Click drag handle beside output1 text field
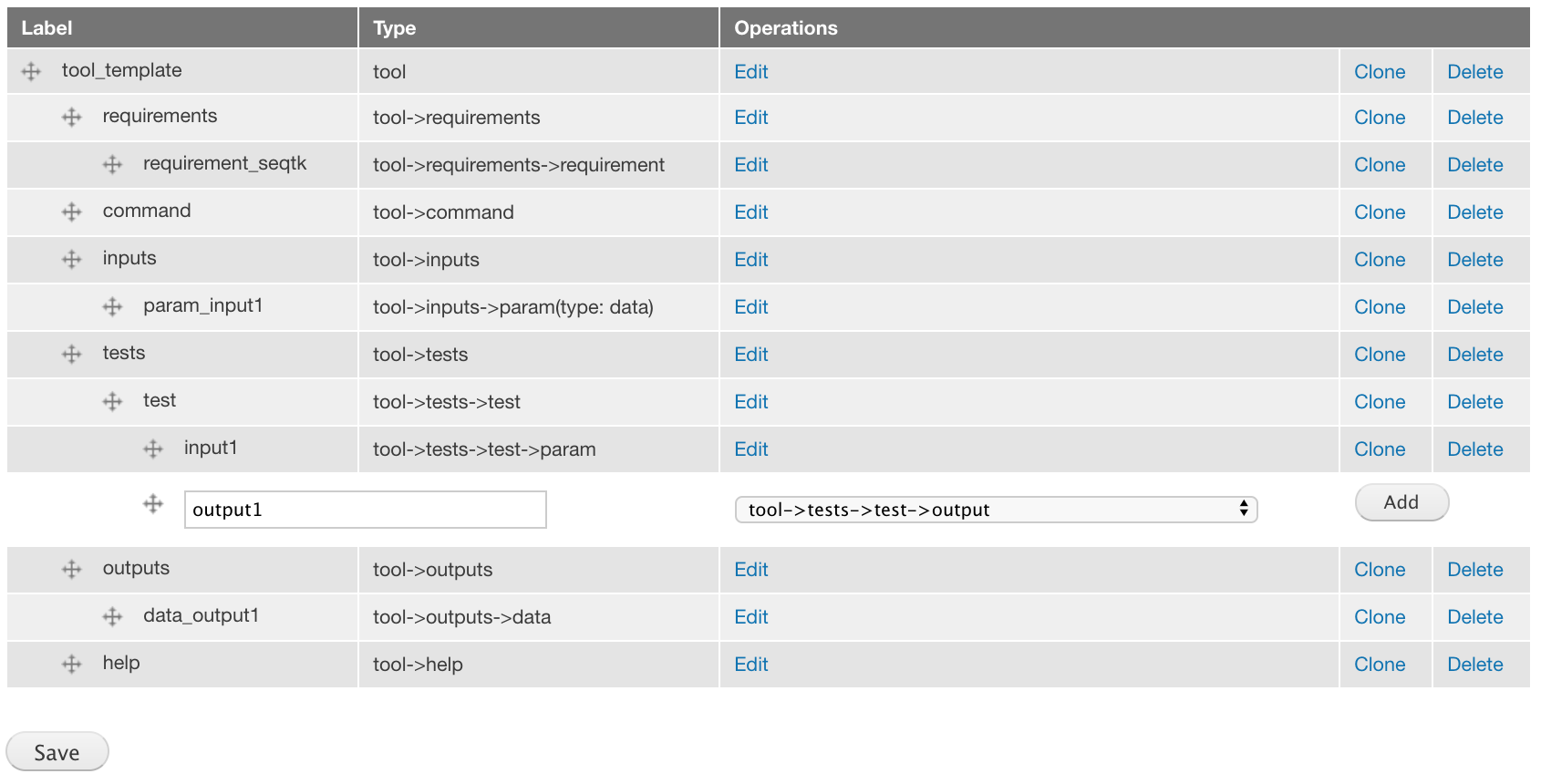Screen dimensions: 1541x784 point(153,503)
